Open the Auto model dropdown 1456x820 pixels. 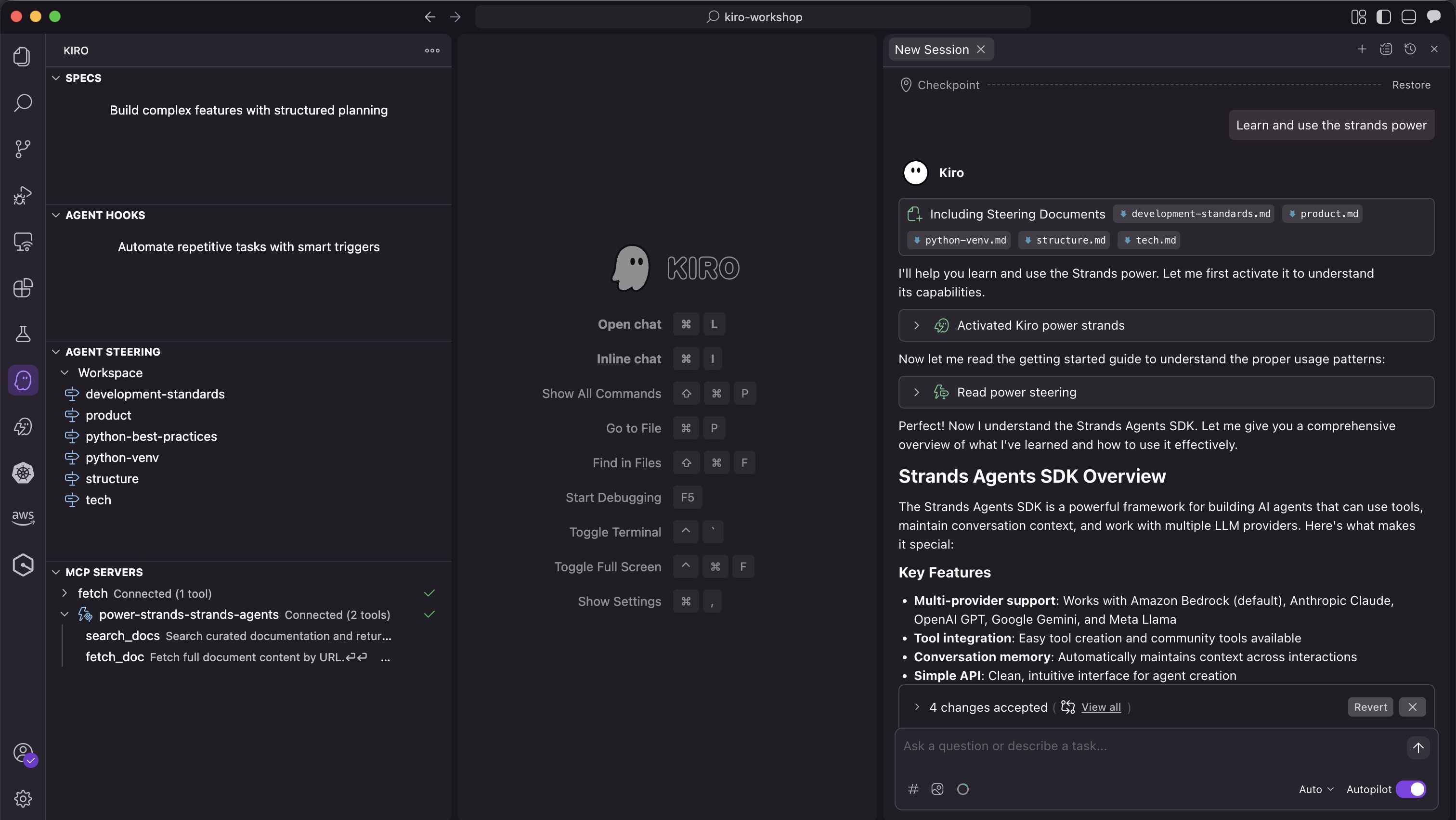(1316, 789)
